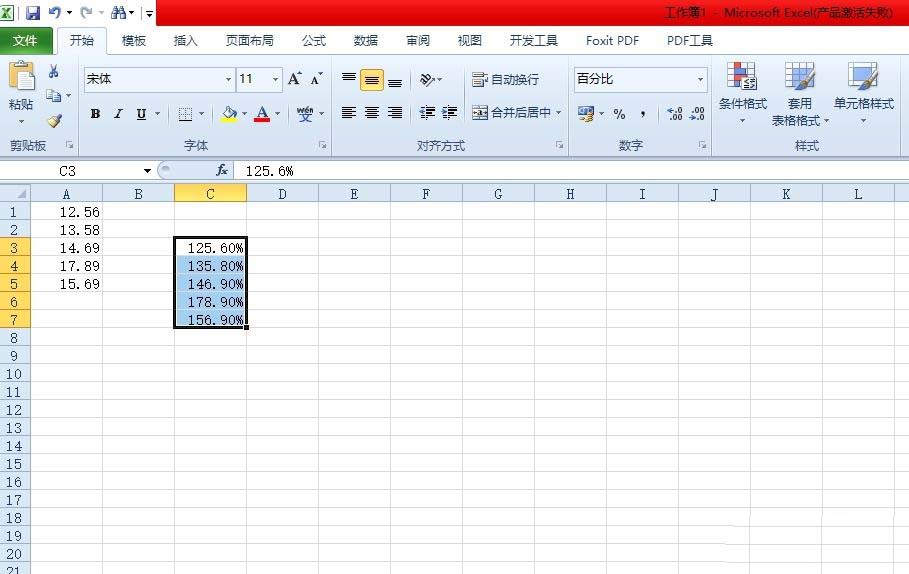Click the increase decimal icon
This screenshot has width=909, height=574.
(674, 114)
